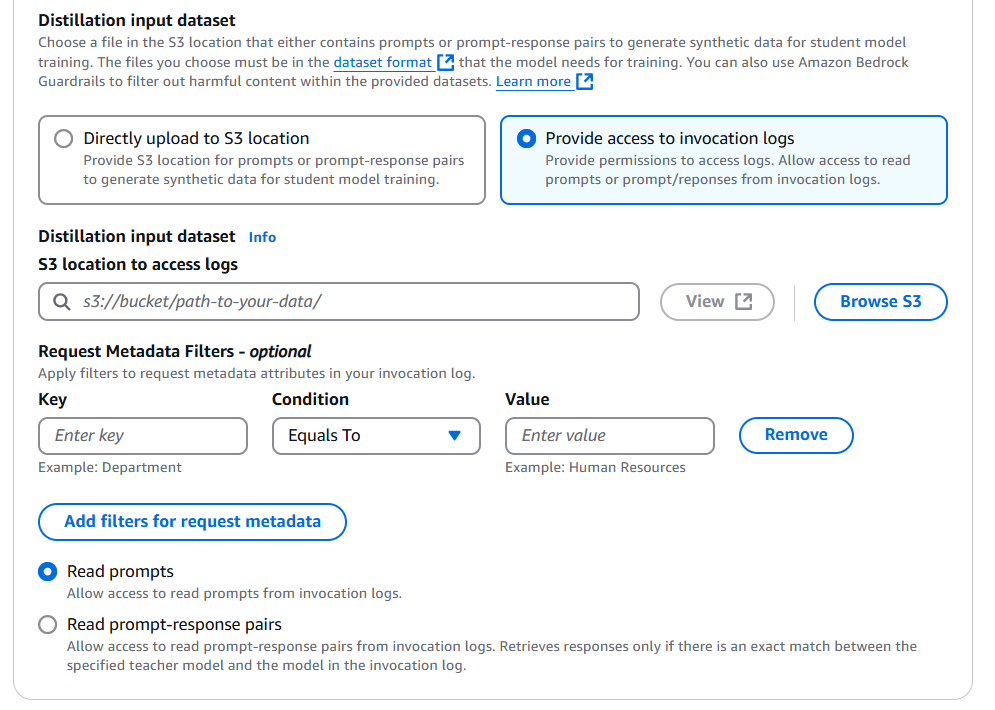The image size is (995, 710).
Task: Click the Browse S3 button
Action: tap(881, 302)
